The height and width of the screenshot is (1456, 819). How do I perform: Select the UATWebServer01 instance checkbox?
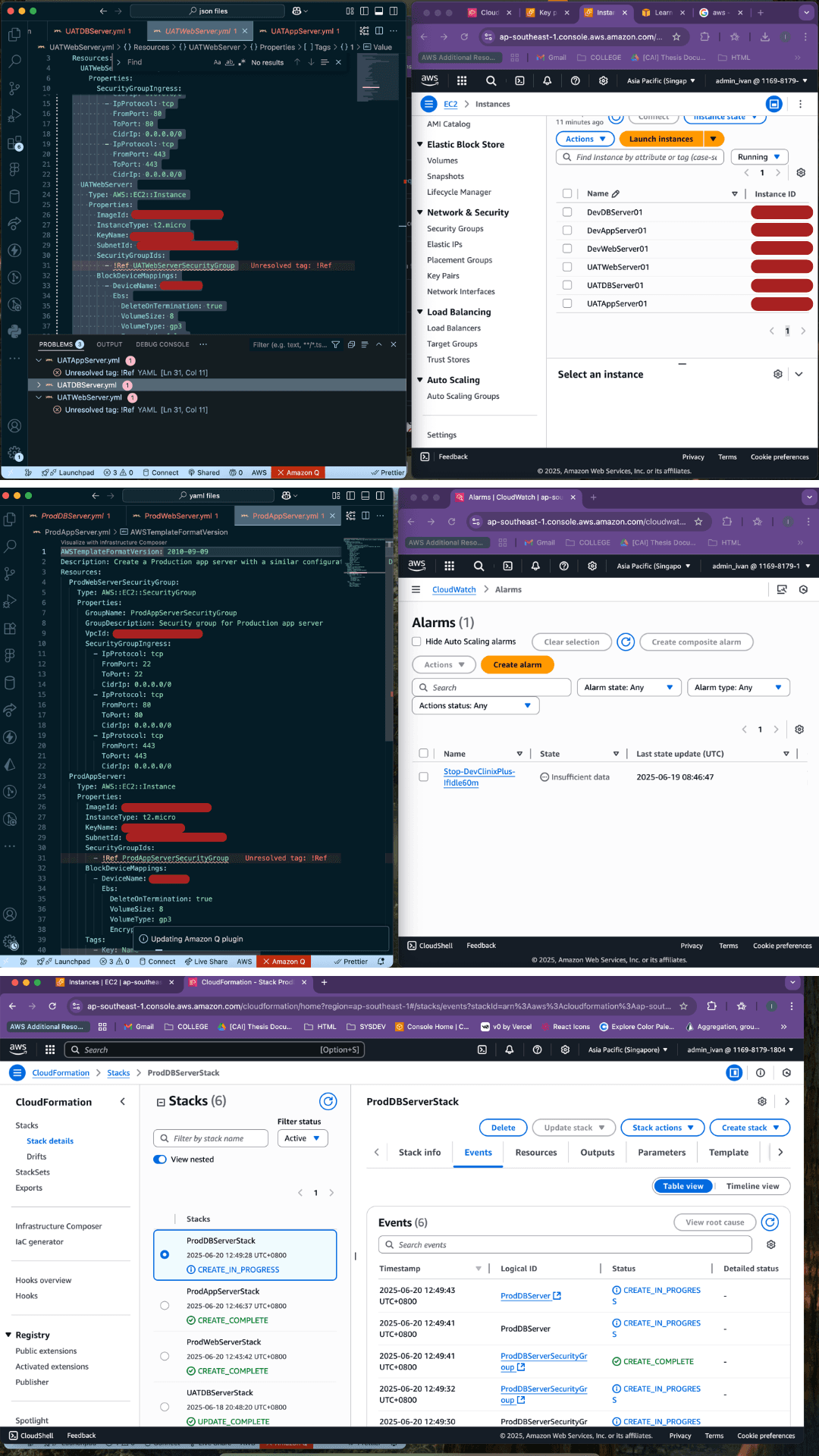pos(567,267)
